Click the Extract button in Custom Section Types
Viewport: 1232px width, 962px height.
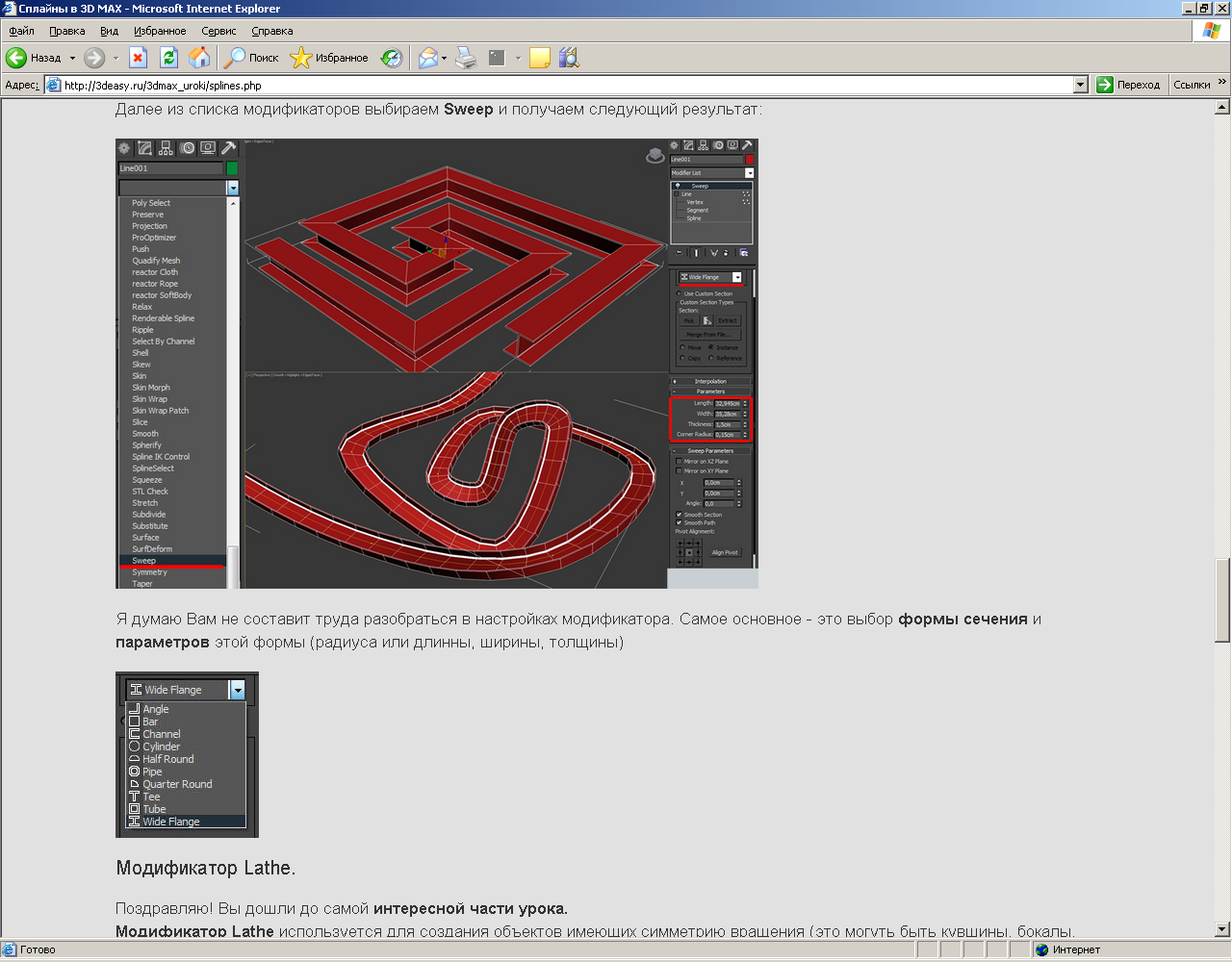[x=729, y=320]
